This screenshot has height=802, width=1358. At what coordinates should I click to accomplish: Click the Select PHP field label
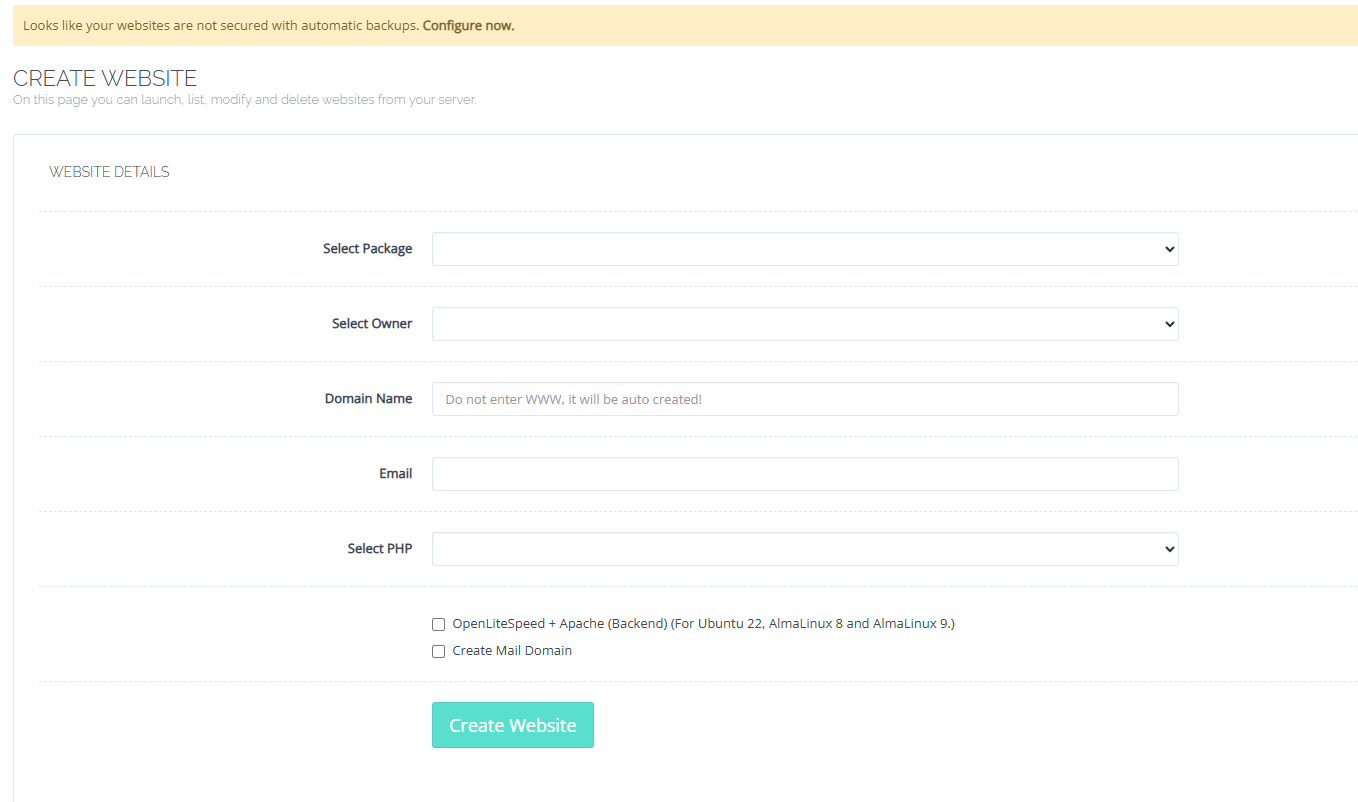point(379,549)
